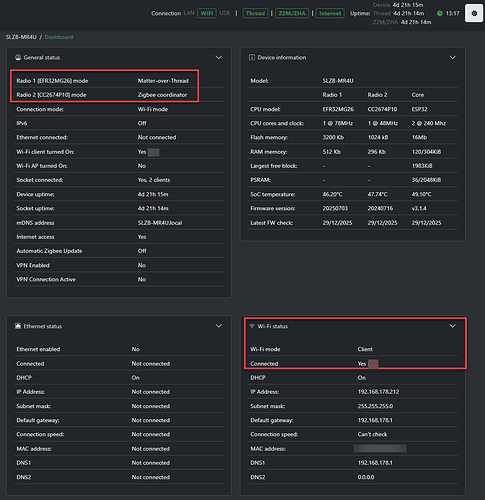Click the green clock icon beside 13:17

pos(440,13)
